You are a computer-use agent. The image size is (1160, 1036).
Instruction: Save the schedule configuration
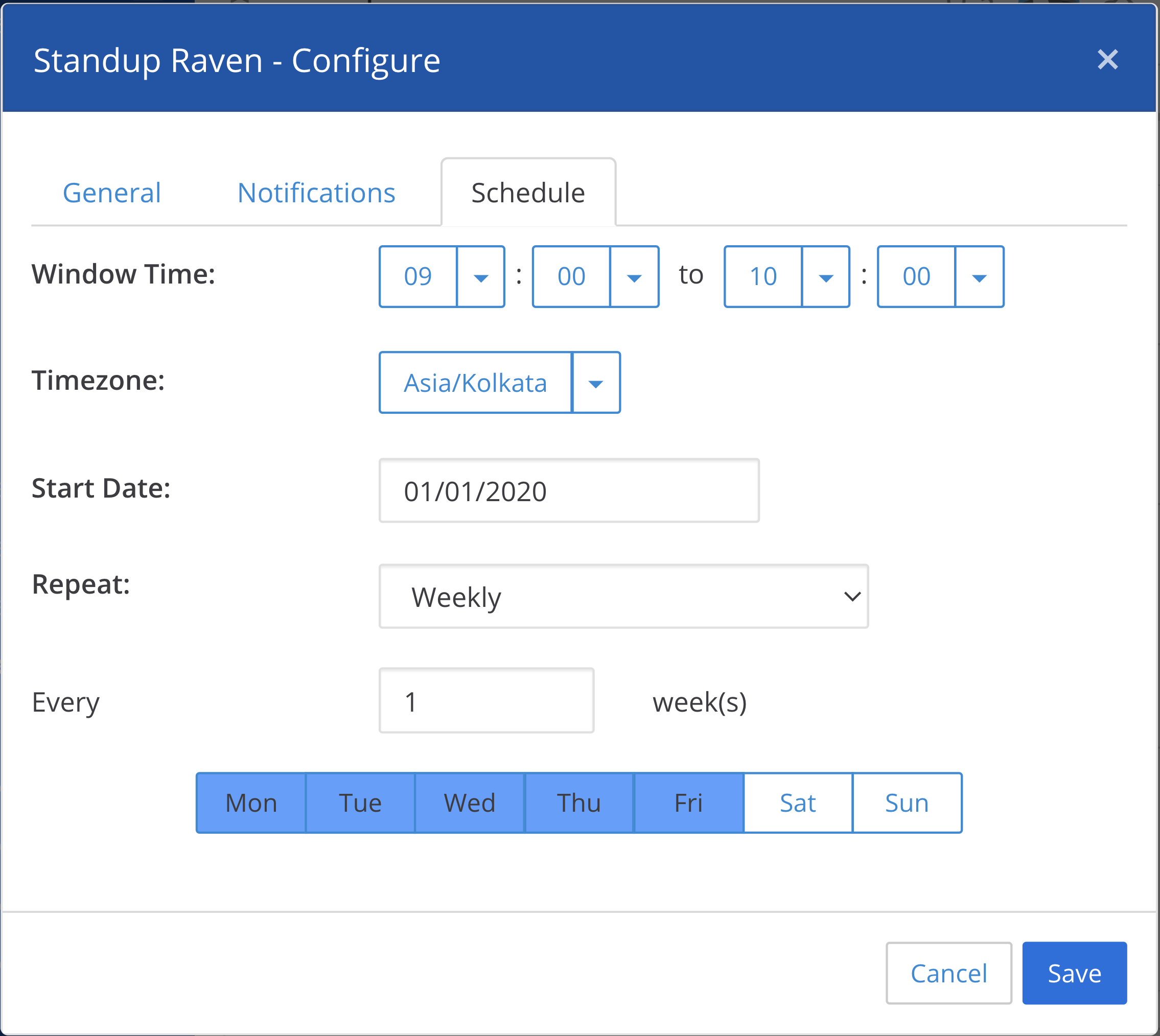[1074, 973]
